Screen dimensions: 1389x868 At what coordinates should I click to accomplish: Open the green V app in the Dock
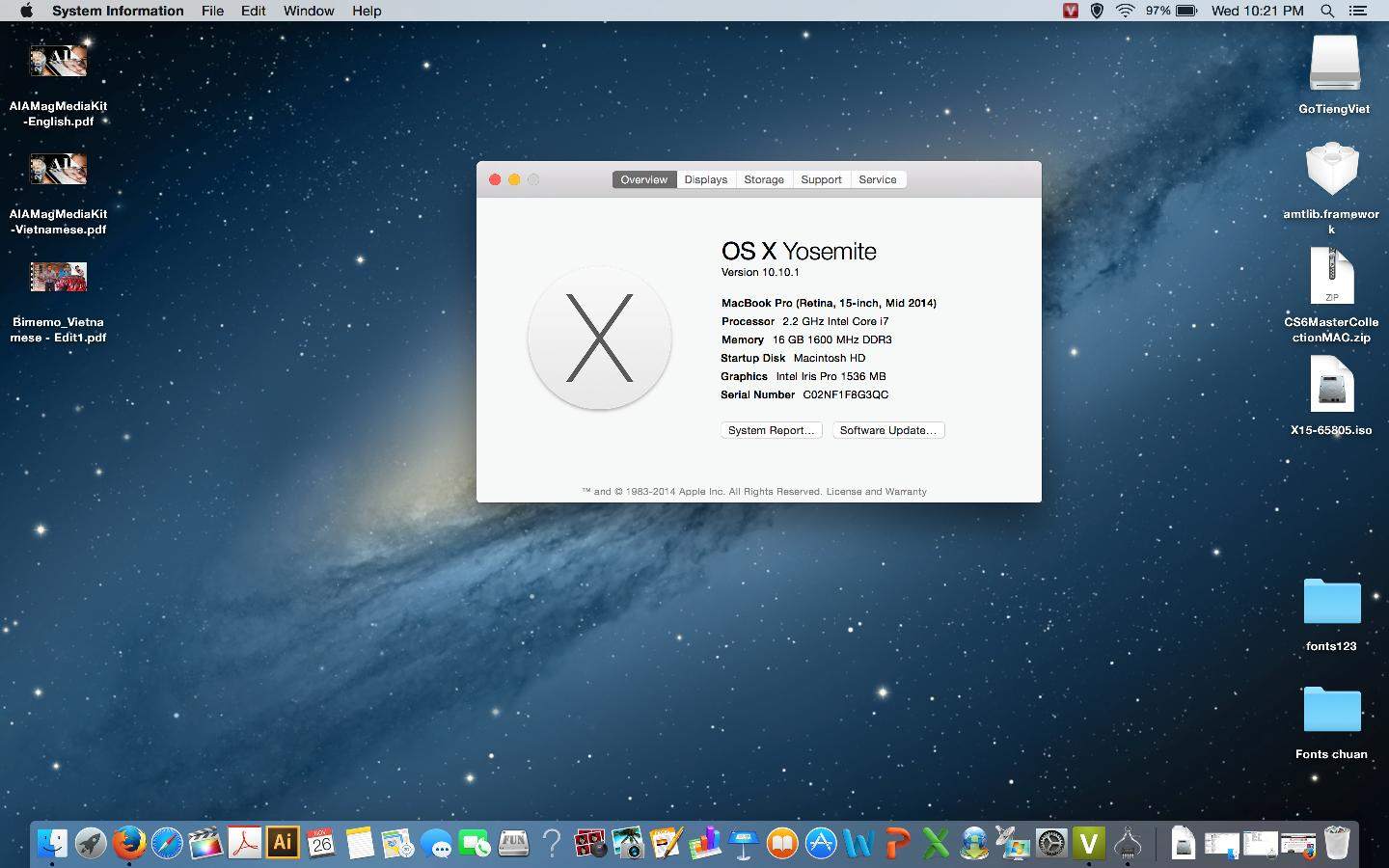click(1089, 843)
